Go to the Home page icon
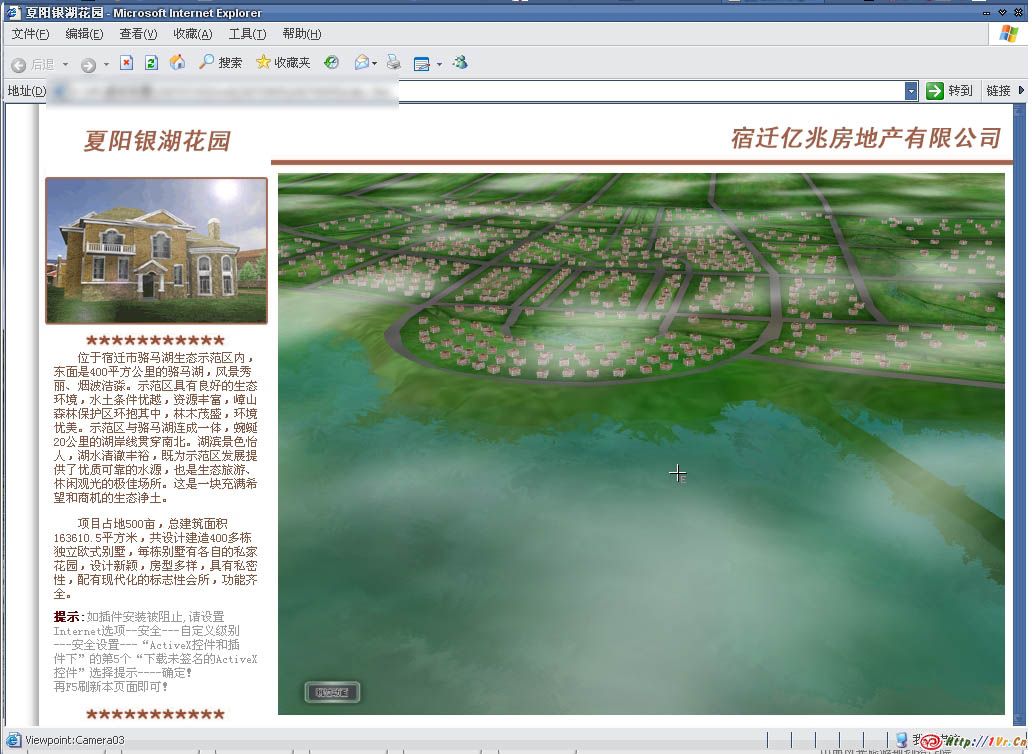 coord(177,63)
